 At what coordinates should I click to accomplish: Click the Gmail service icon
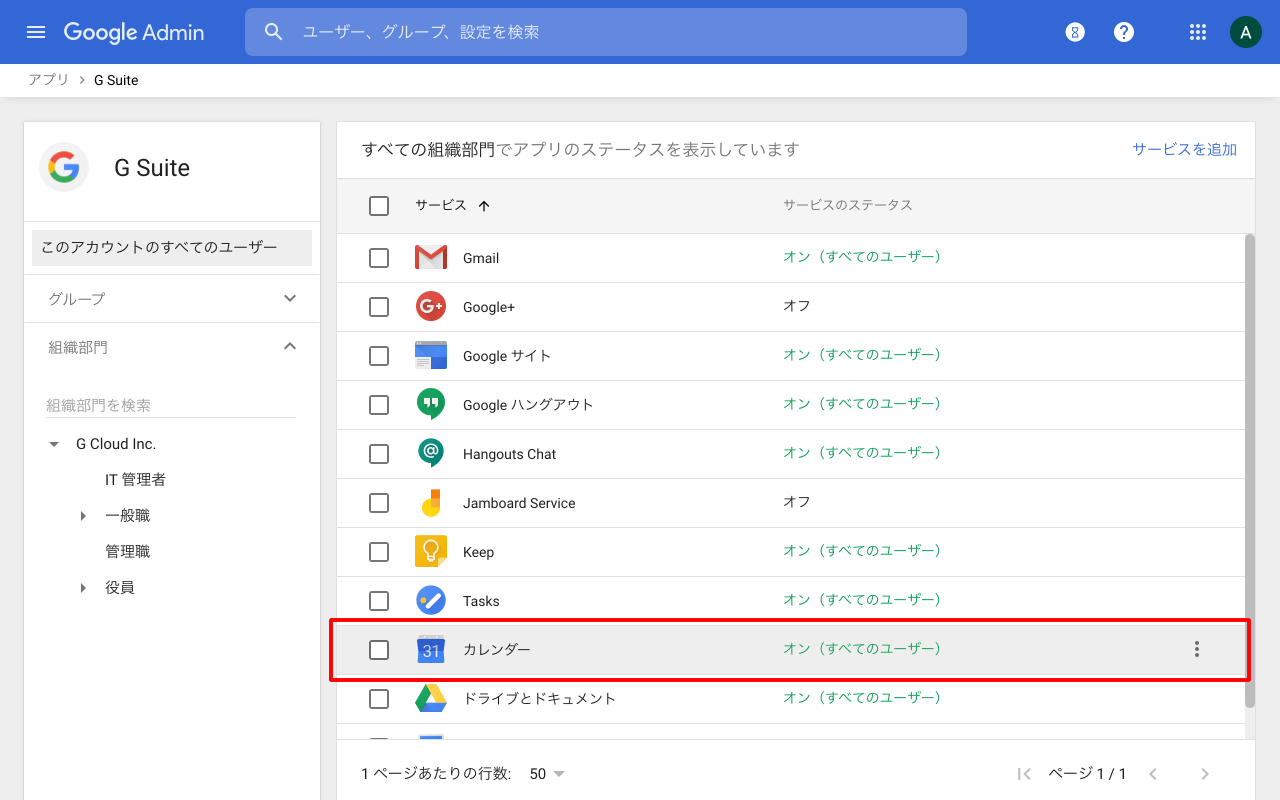tap(431, 258)
